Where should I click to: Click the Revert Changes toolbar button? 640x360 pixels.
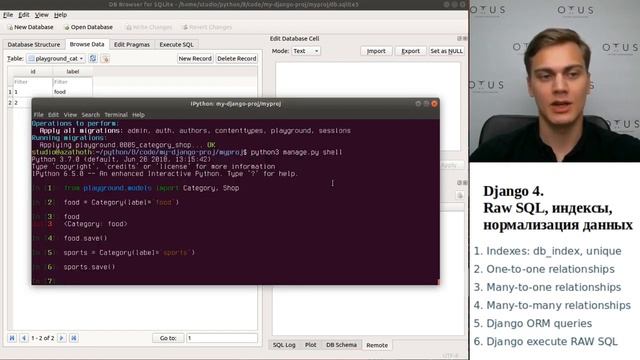pyautogui.click(x=207, y=27)
